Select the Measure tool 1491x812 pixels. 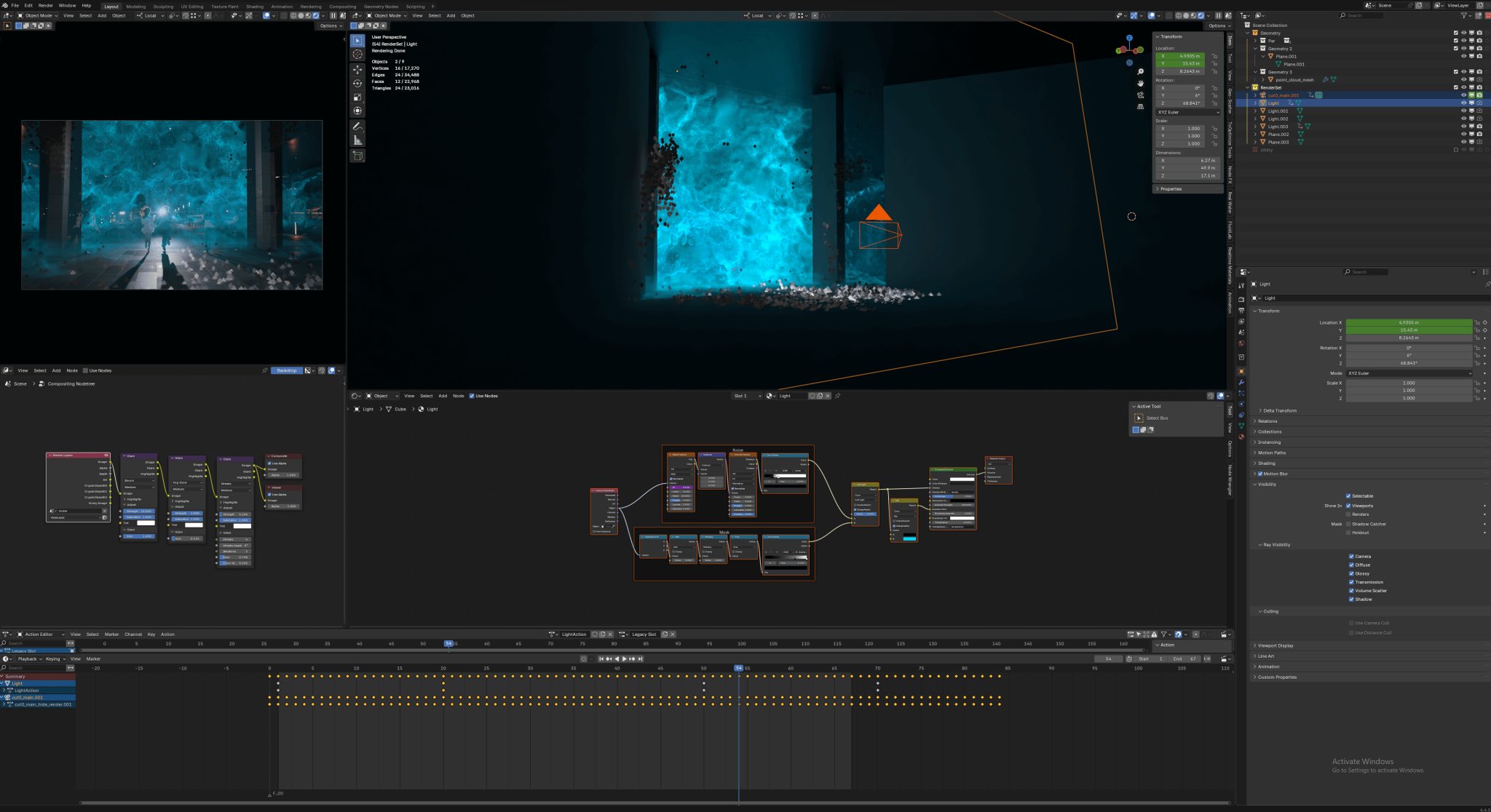(x=357, y=140)
